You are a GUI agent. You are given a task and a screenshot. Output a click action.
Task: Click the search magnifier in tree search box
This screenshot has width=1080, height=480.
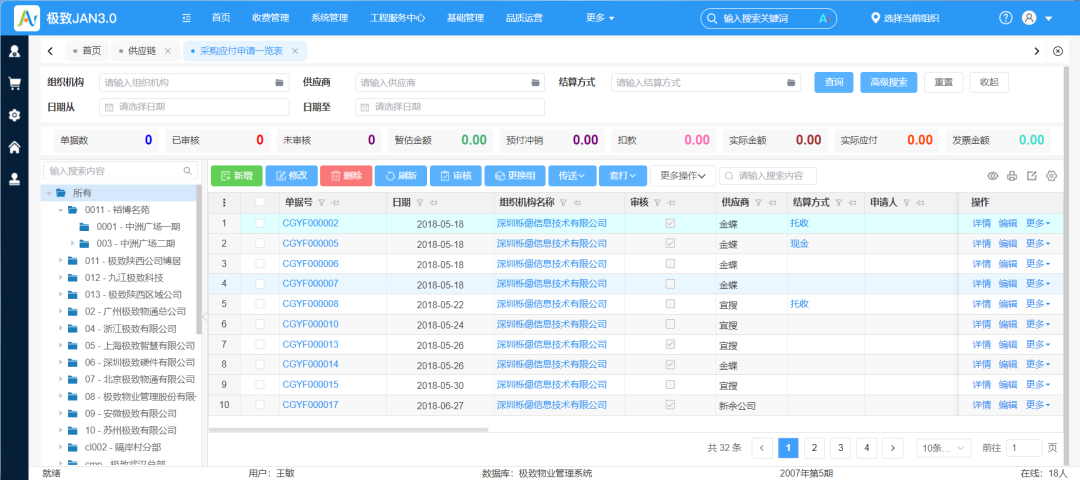187,170
